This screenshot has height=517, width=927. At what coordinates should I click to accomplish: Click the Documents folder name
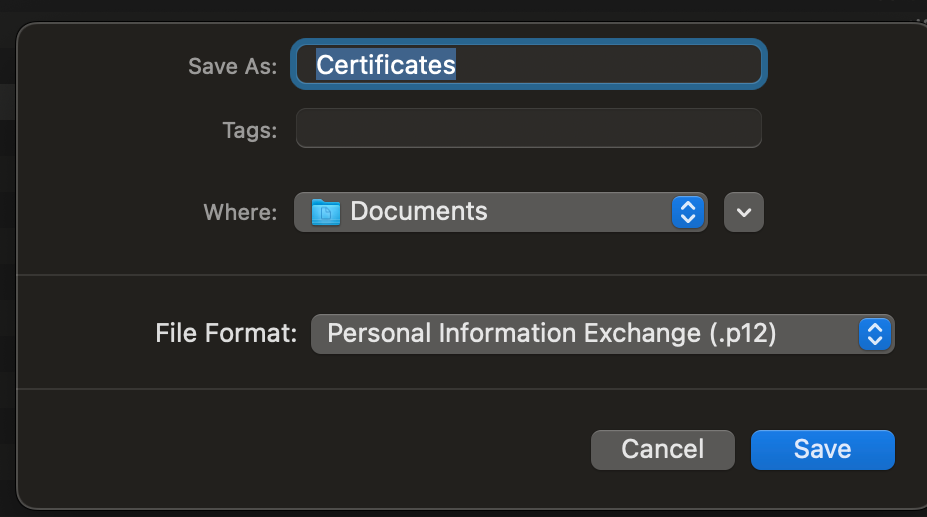419,211
